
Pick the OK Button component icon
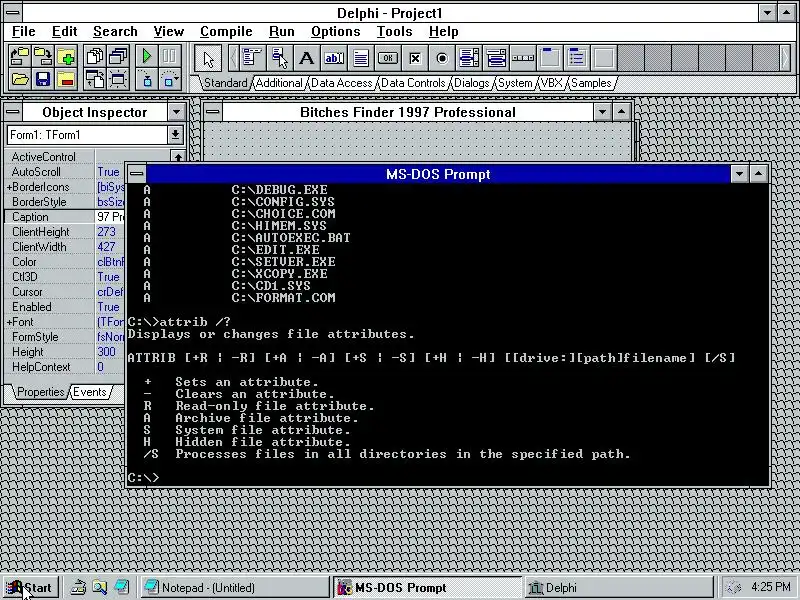tap(388, 58)
